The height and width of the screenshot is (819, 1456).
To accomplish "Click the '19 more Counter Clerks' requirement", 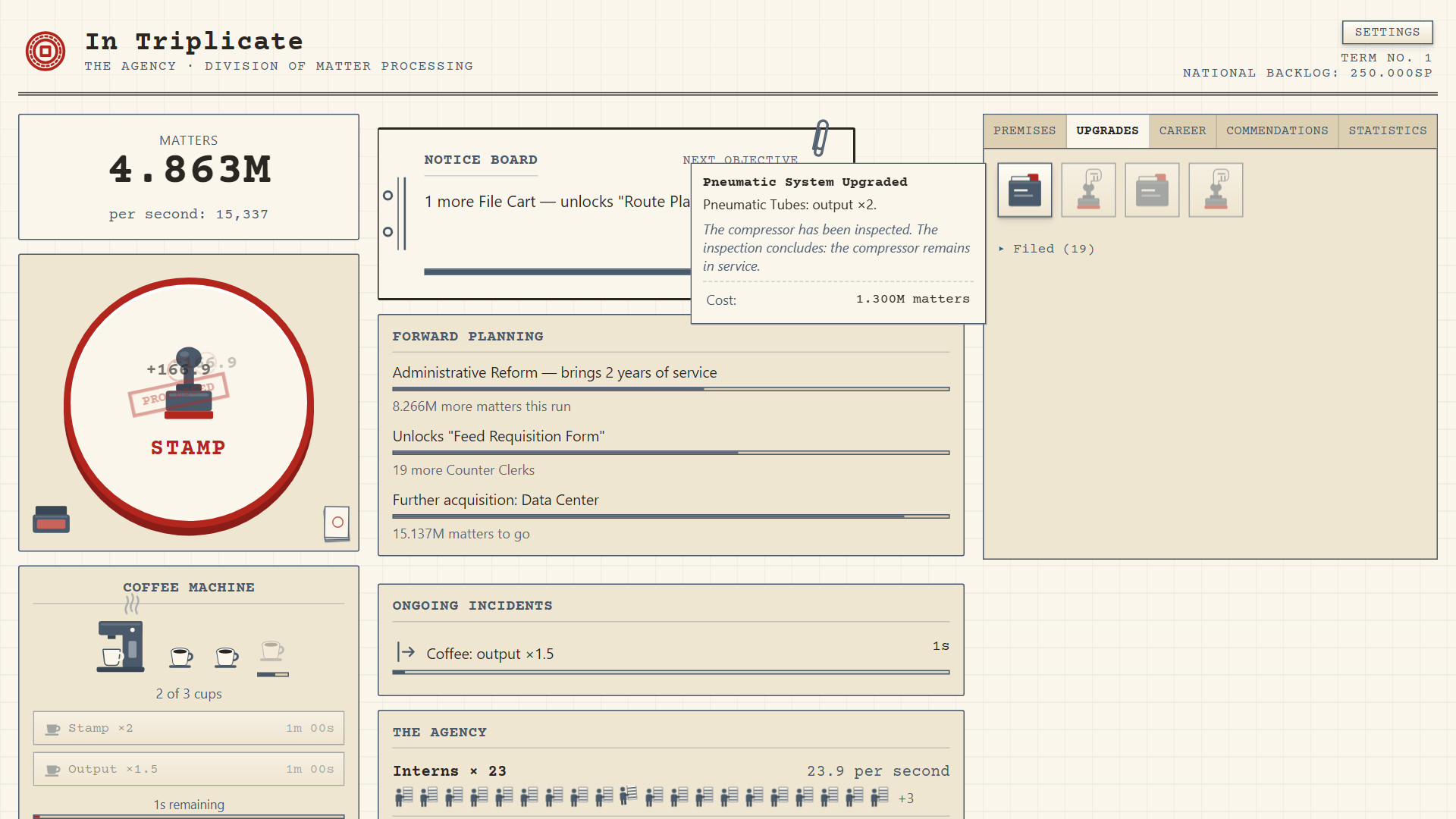I will (x=463, y=470).
